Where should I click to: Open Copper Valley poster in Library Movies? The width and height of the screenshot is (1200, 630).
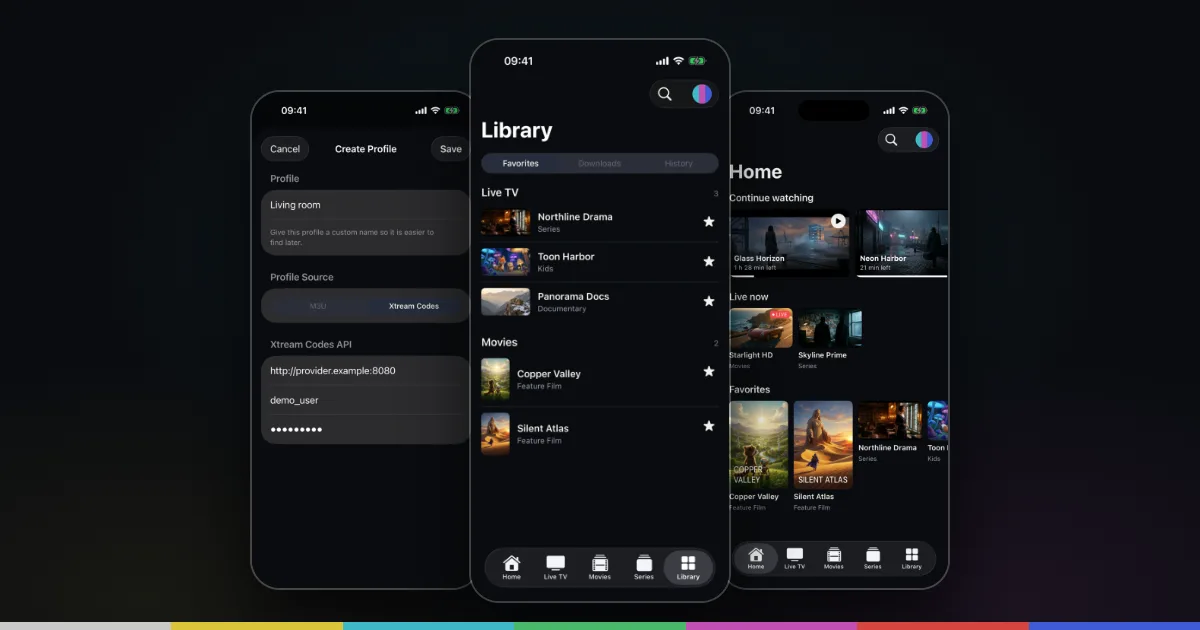tap(495, 380)
